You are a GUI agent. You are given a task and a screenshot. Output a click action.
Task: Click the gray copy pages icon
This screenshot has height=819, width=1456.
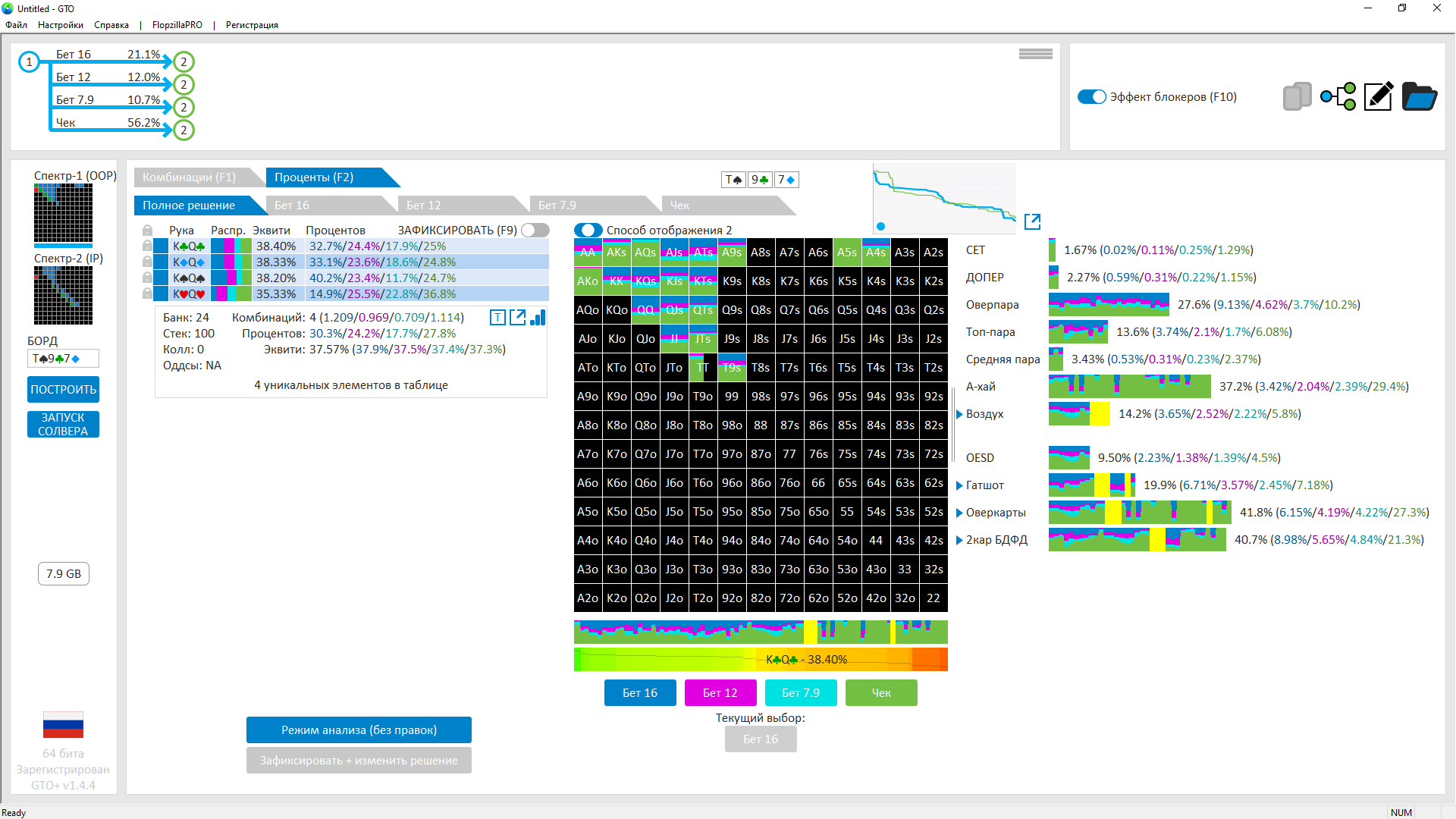click(x=1297, y=96)
